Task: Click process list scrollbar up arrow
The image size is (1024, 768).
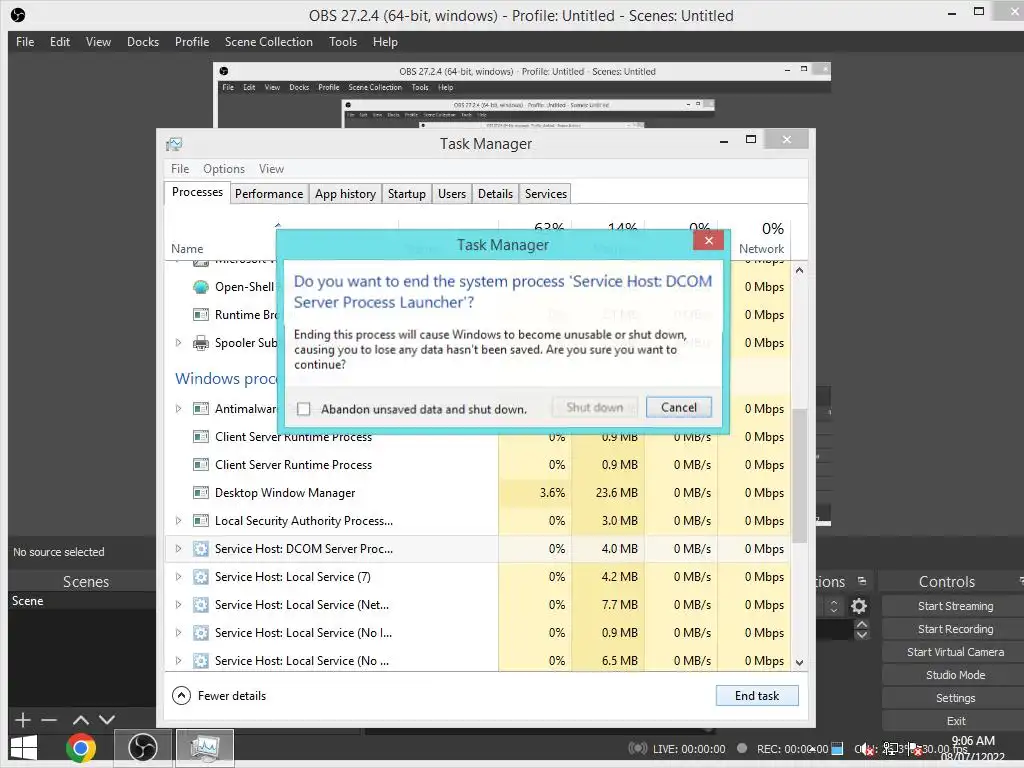Action: 799,270
